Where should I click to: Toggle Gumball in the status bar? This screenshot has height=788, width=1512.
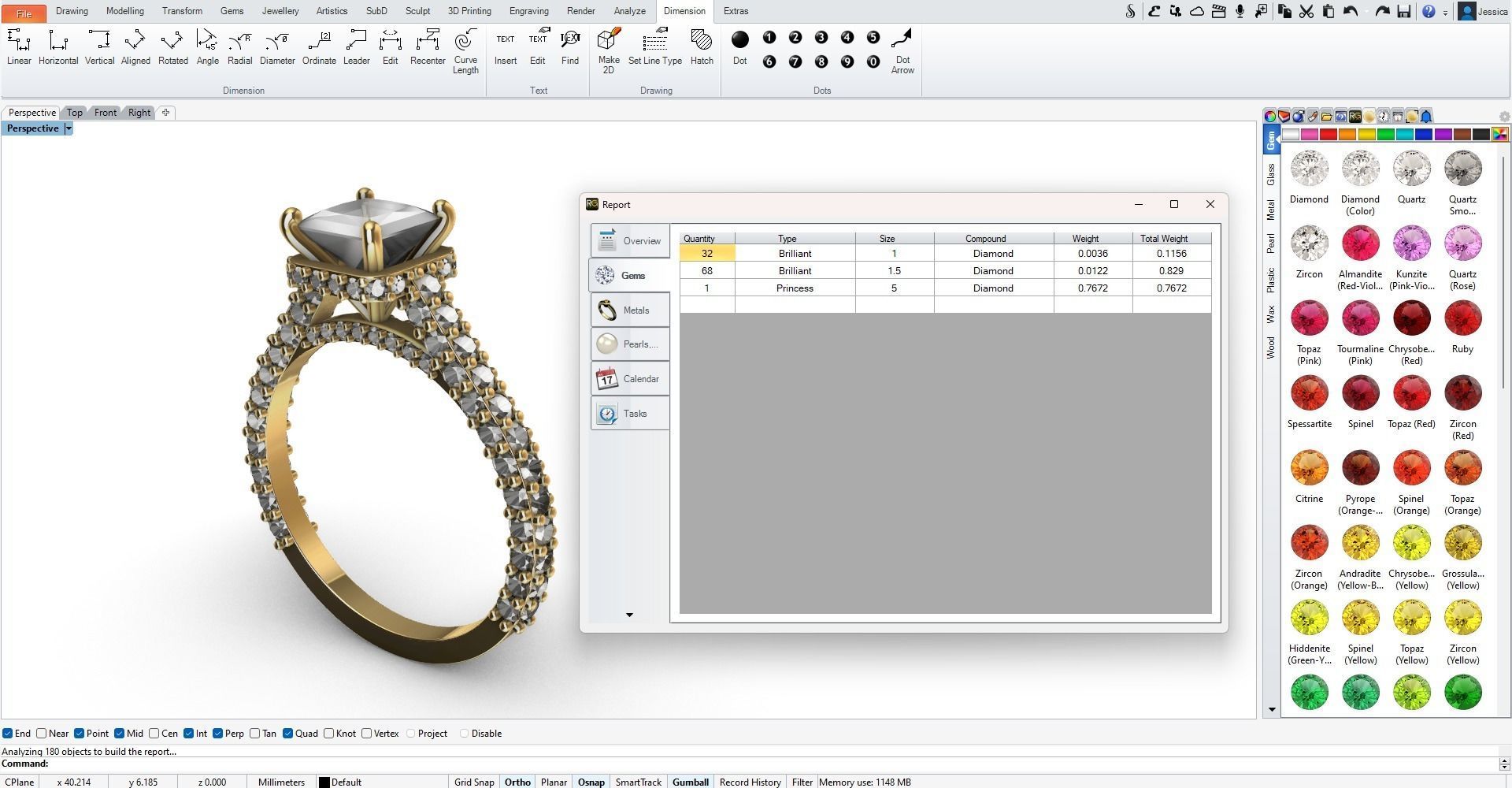(x=691, y=782)
